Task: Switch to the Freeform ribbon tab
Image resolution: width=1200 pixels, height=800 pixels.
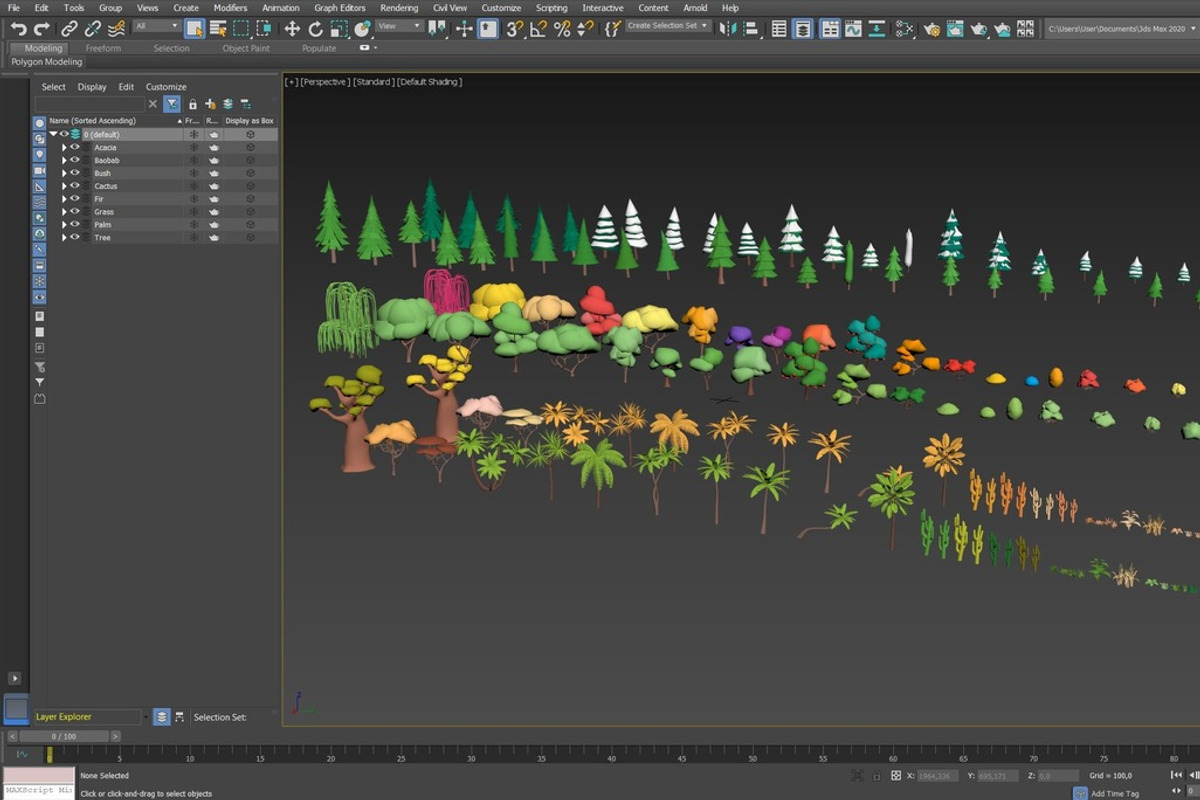Action: coord(103,48)
